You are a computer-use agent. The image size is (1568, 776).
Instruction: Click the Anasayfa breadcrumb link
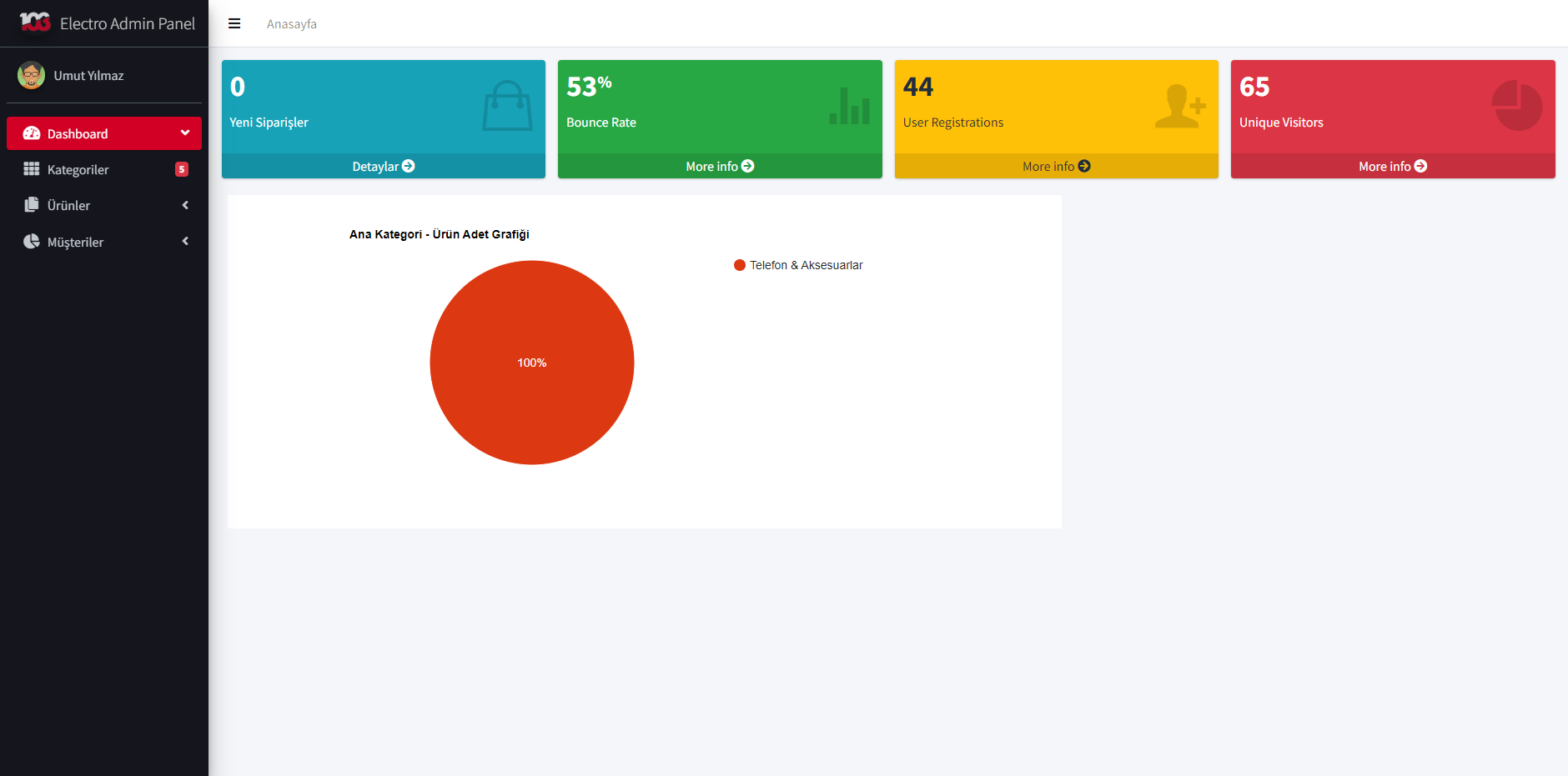(291, 24)
